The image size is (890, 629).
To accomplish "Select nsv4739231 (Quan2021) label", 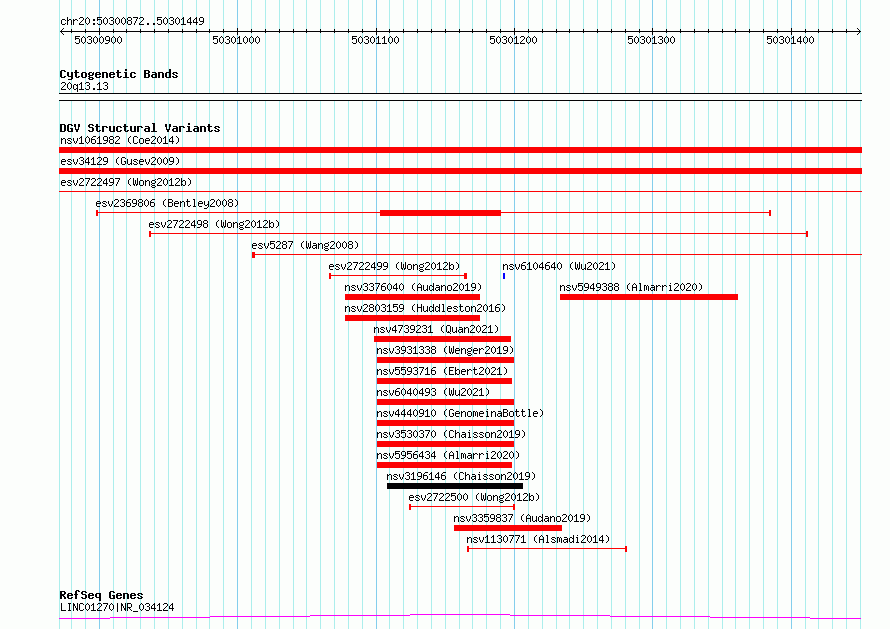I will [x=436, y=329].
